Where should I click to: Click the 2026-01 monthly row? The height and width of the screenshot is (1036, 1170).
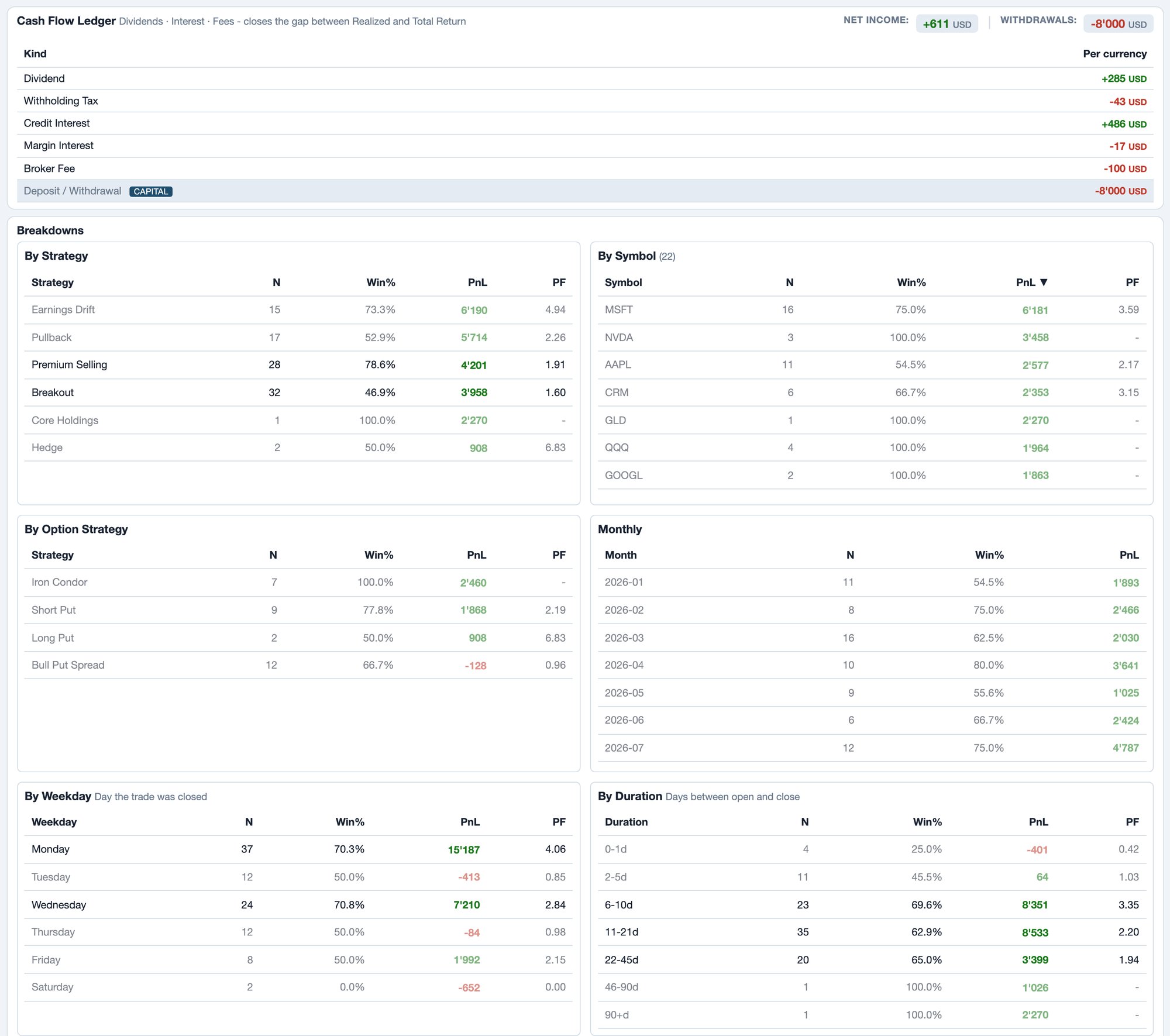(872, 583)
